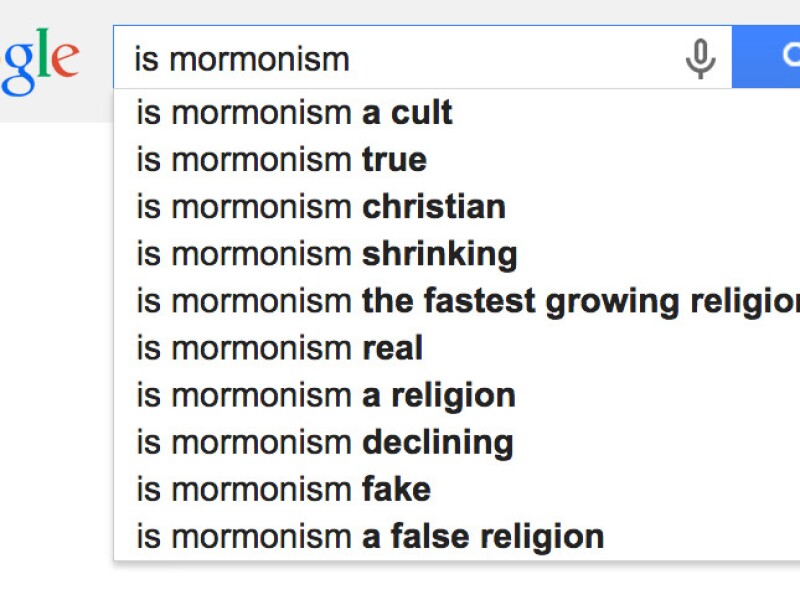Select 'is mormonism a false religion' suggestion

click(369, 536)
